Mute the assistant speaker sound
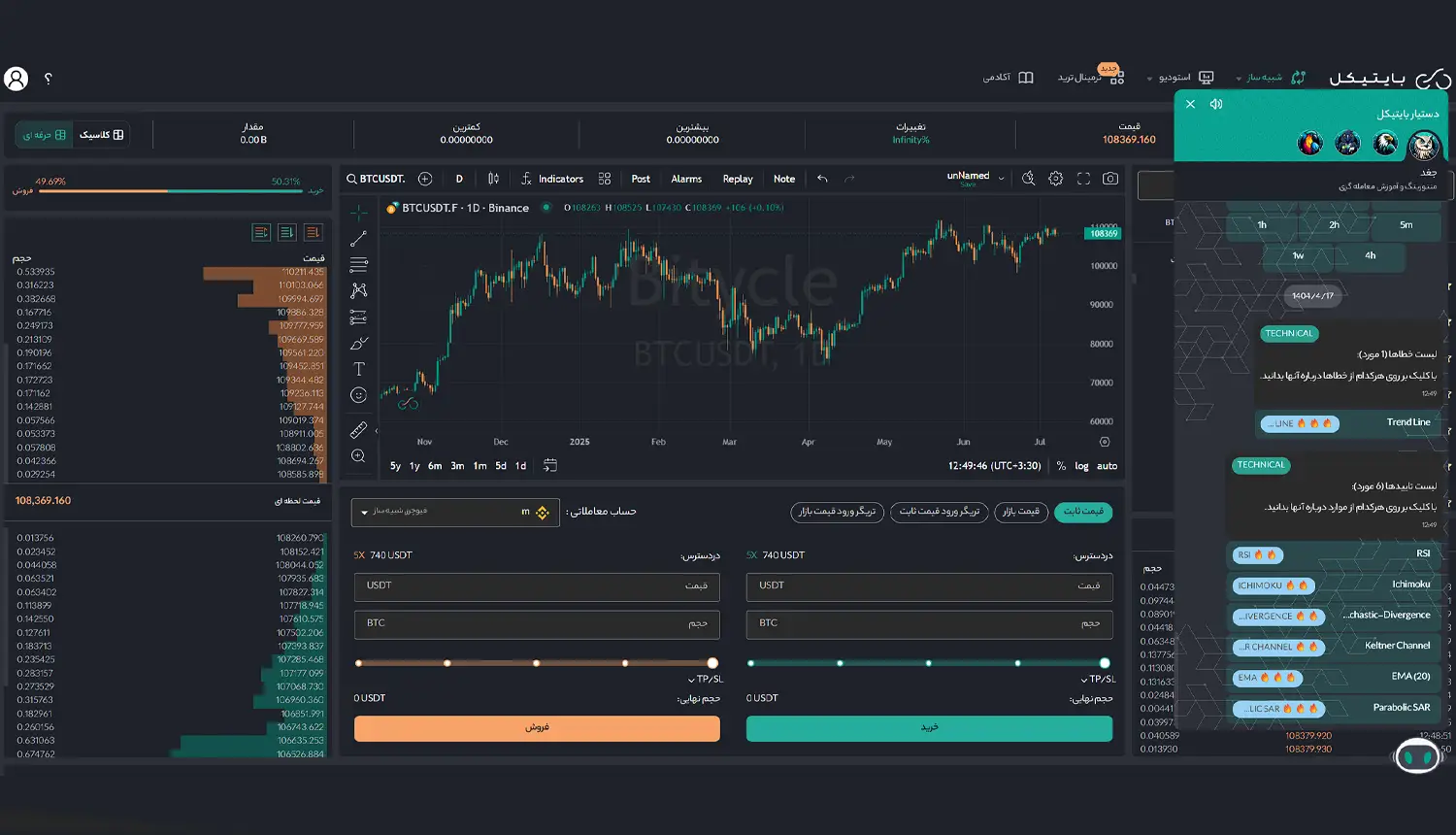The image size is (1456, 835). (x=1216, y=104)
